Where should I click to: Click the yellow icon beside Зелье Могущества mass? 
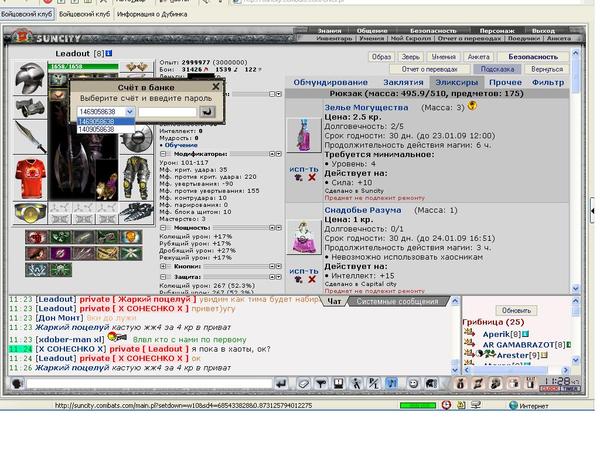[473, 106]
